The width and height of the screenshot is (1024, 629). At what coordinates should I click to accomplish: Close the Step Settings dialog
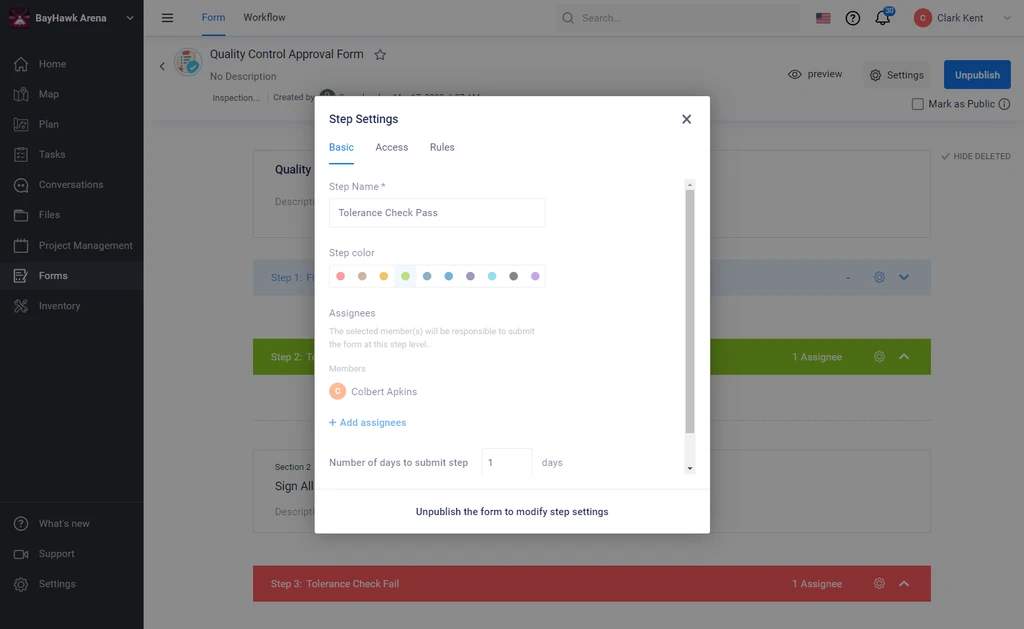[x=686, y=119]
